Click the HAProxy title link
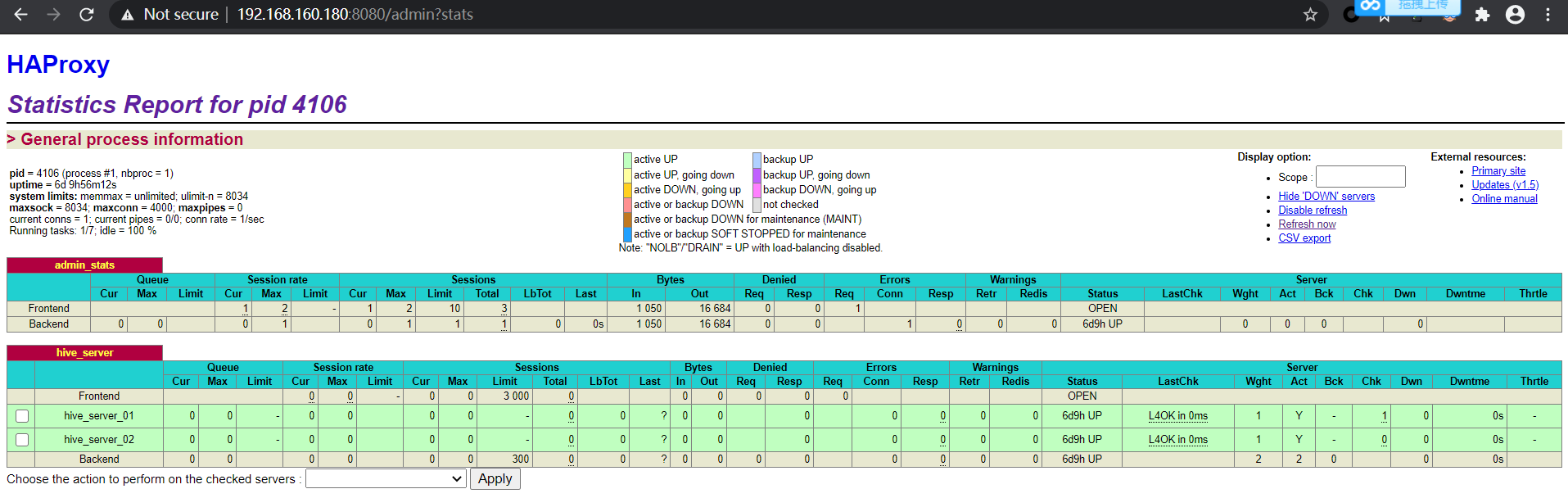Screen dimensions: 1568x498 tap(58, 65)
